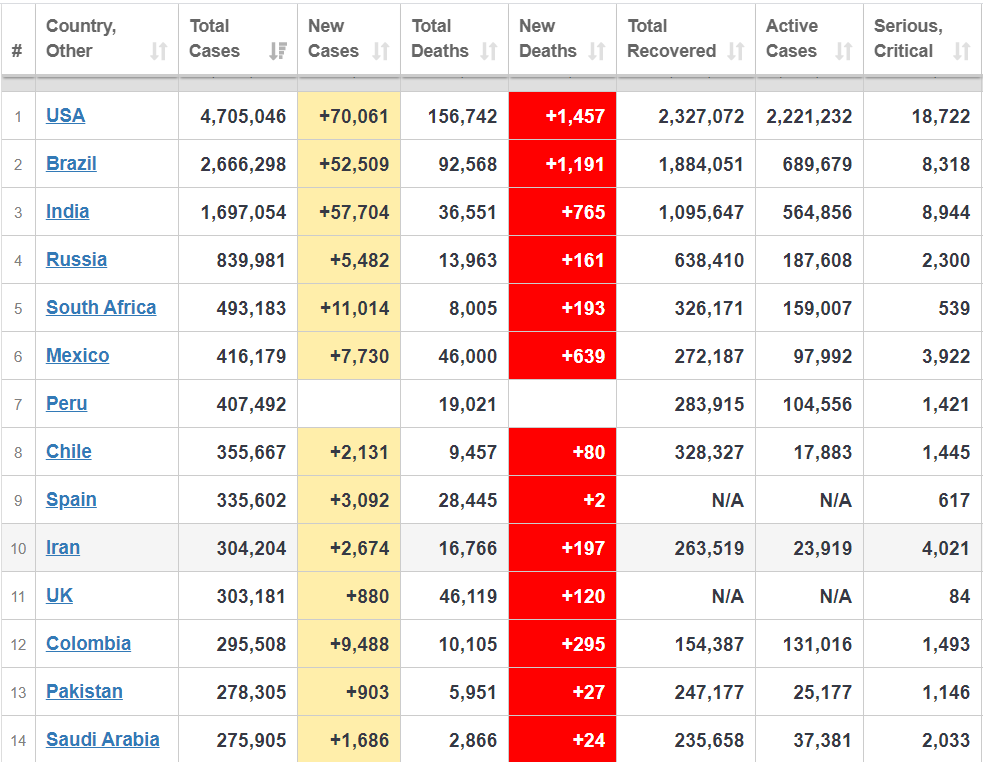Click Active Cases sort arrows icon
The height and width of the screenshot is (762, 983).
point(843,51)
